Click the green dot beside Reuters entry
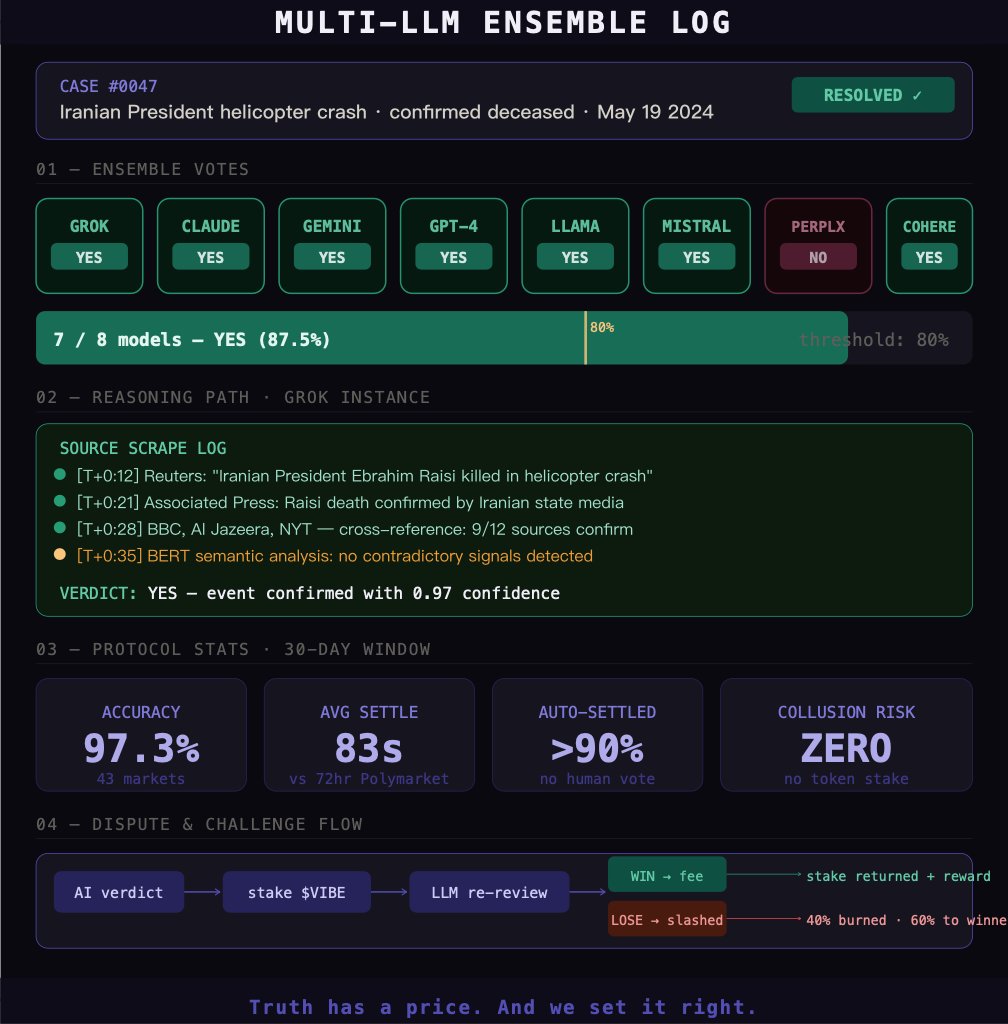Image resolution: width=1008 pixels, height=1024 pixels. coord(59,475)
